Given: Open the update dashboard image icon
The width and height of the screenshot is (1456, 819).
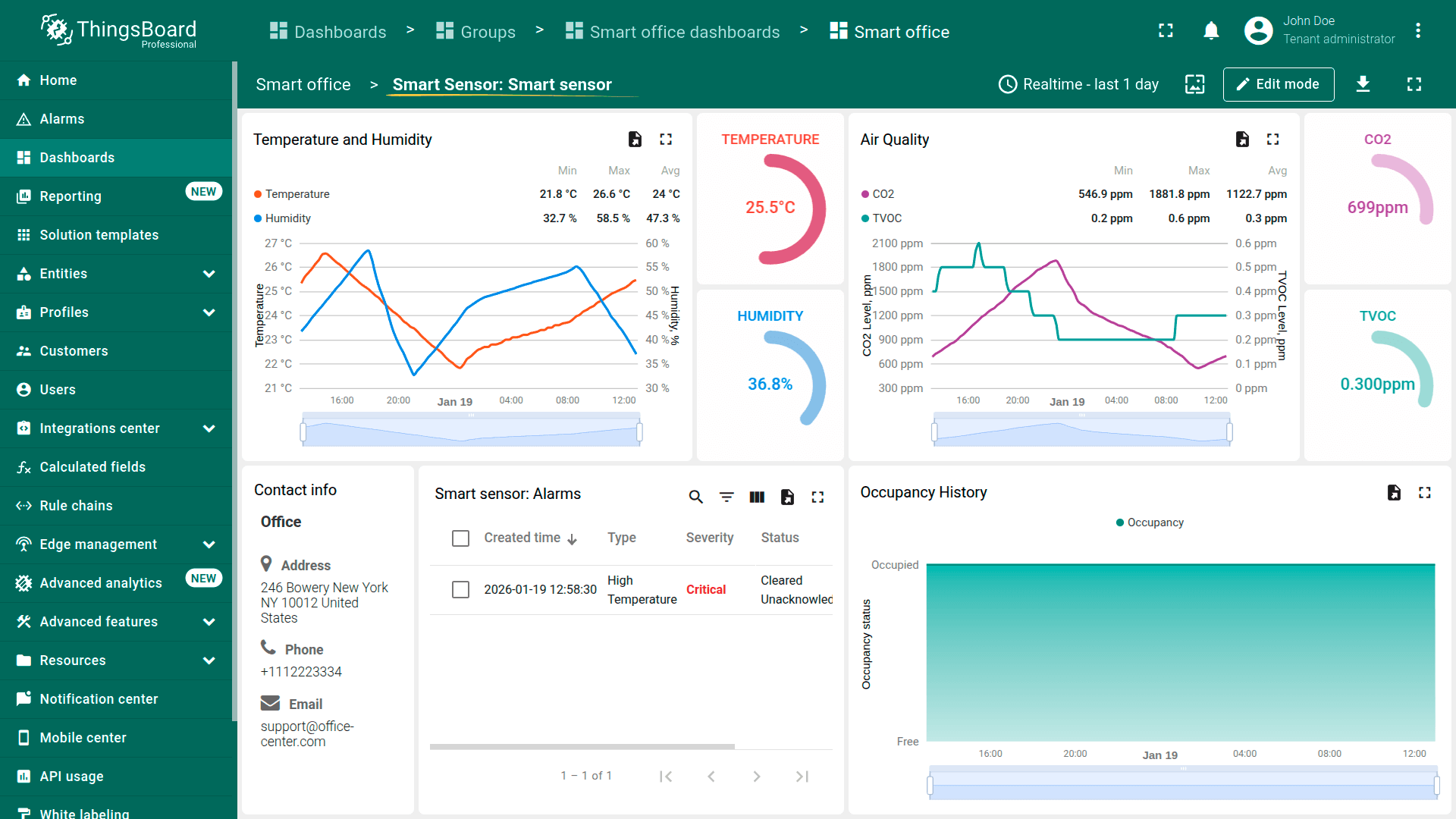Looking at the screenshot, I should 1195,84.
